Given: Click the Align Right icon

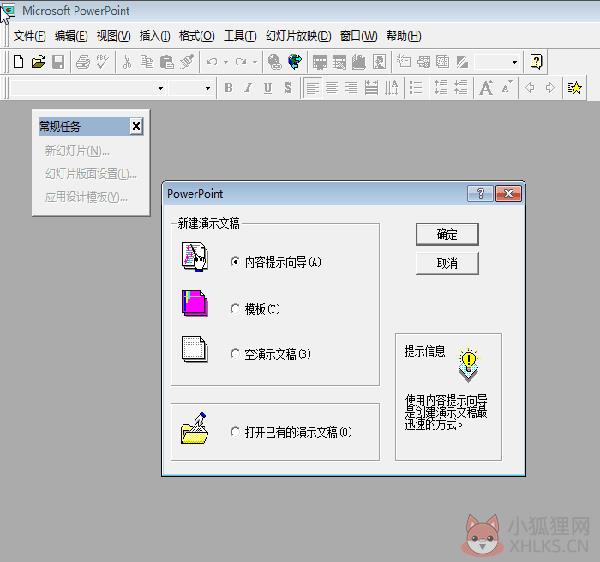Looking at the screenshot, I should click(351, 88).
